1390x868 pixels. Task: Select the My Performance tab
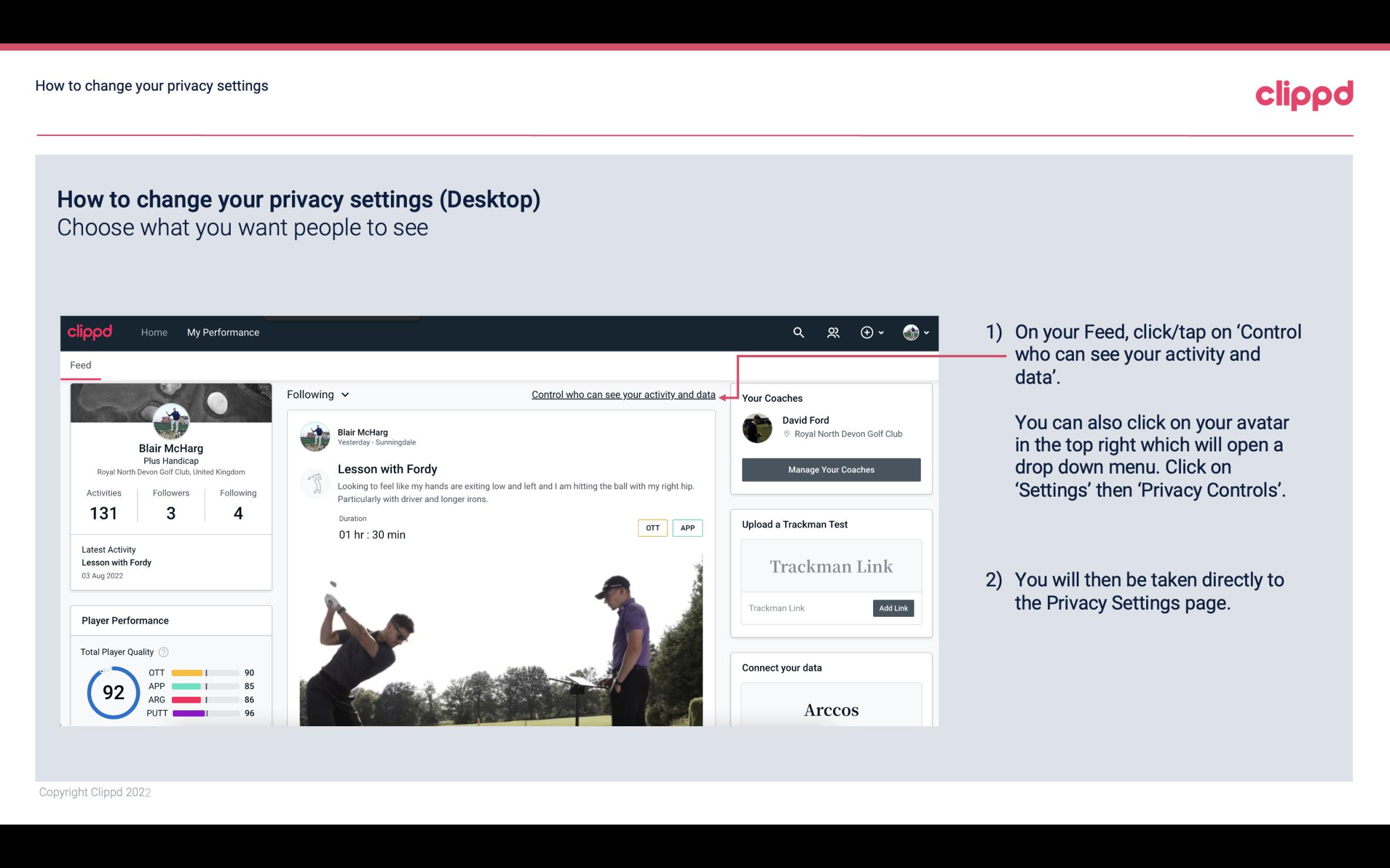(x=222, y=332)
